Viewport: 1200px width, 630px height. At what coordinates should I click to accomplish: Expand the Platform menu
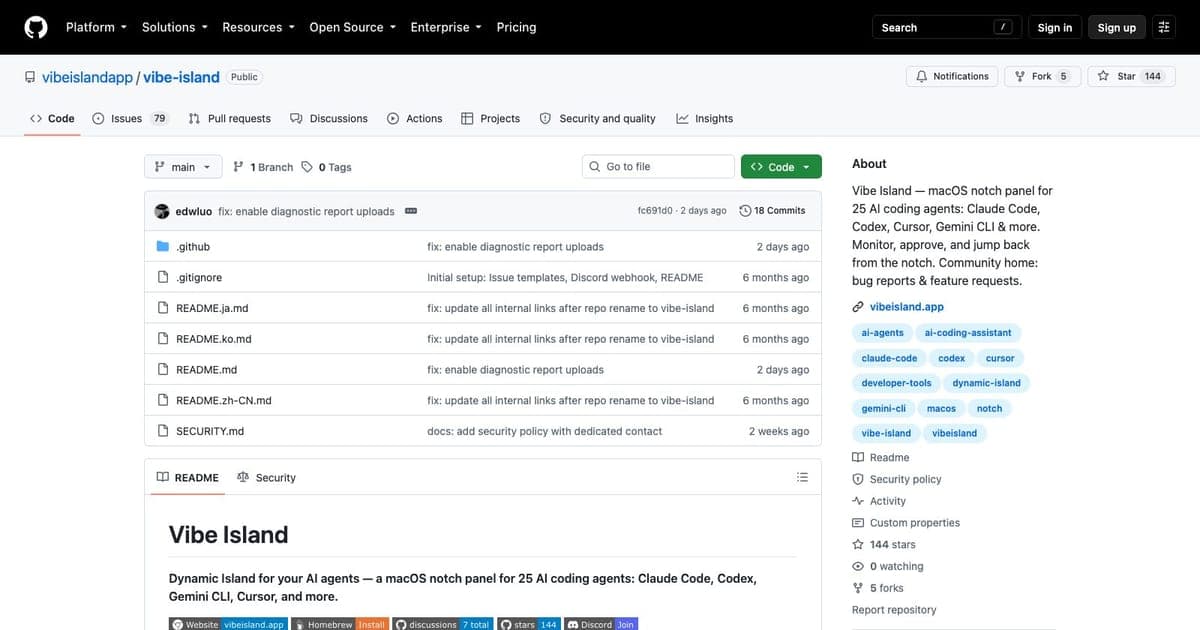coord(96,27)
